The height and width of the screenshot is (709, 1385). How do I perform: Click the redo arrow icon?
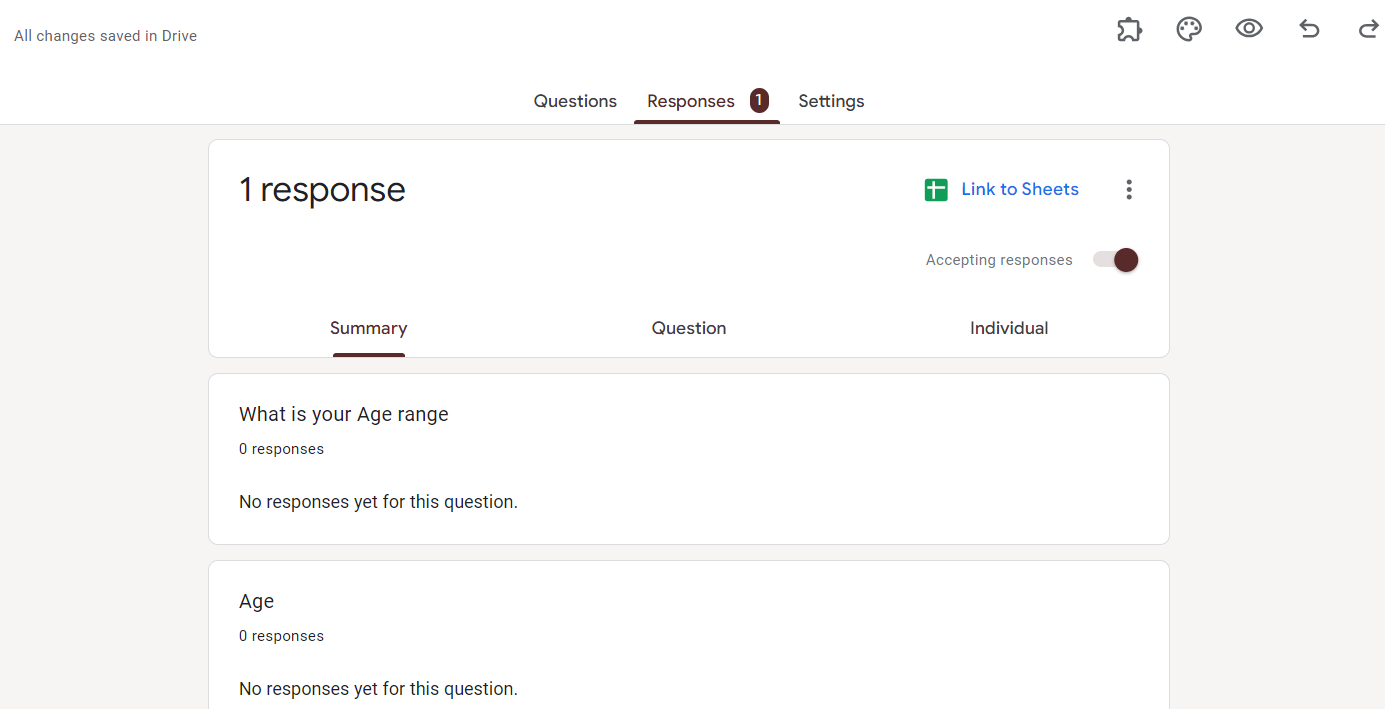click(1368, 30)
